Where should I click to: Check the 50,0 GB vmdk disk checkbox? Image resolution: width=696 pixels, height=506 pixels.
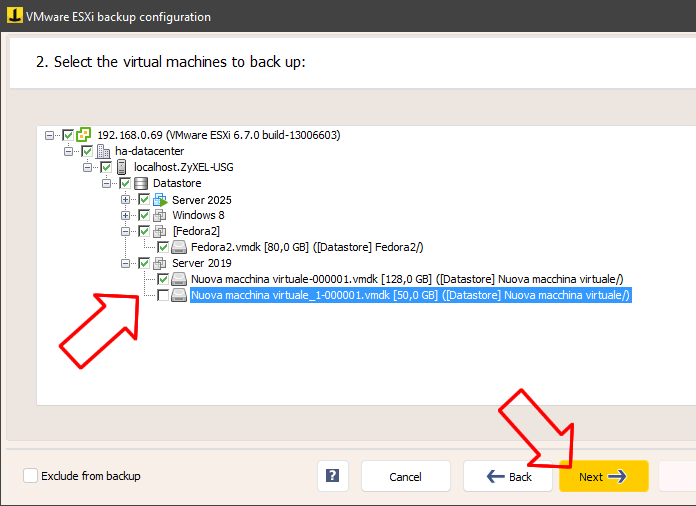(x=163, y=295)
